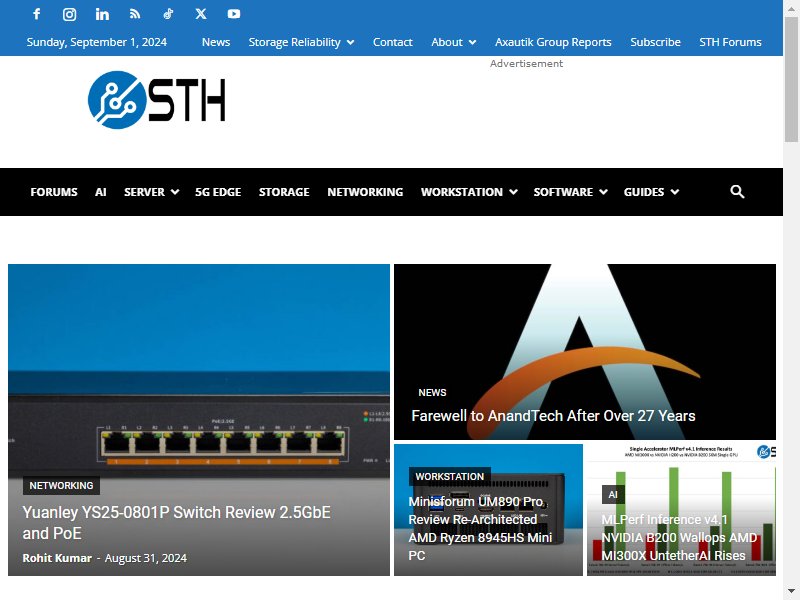Click the NETWORKING category tag on switch article

pyautogui.click(x=61, y=486)
